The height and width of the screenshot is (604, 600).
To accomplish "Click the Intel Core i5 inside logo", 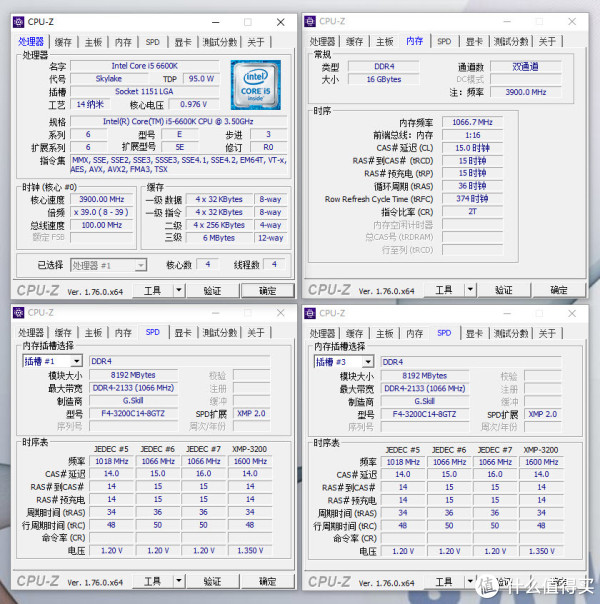I will pos(256,85).
